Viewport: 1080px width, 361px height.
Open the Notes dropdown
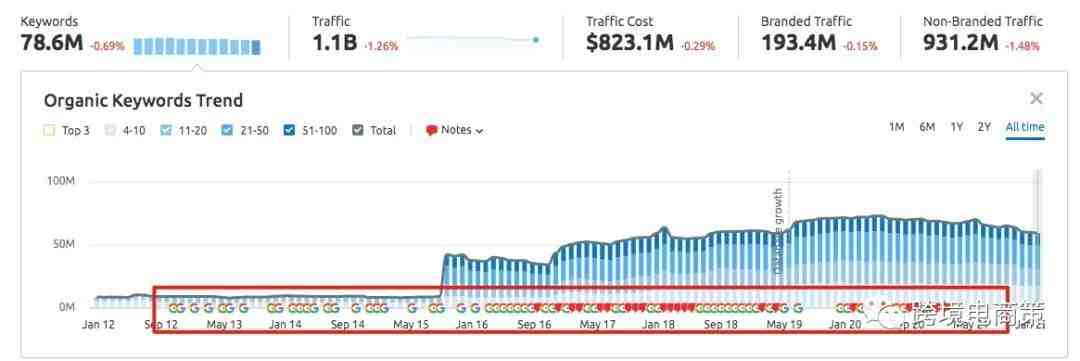click(455, 130)
